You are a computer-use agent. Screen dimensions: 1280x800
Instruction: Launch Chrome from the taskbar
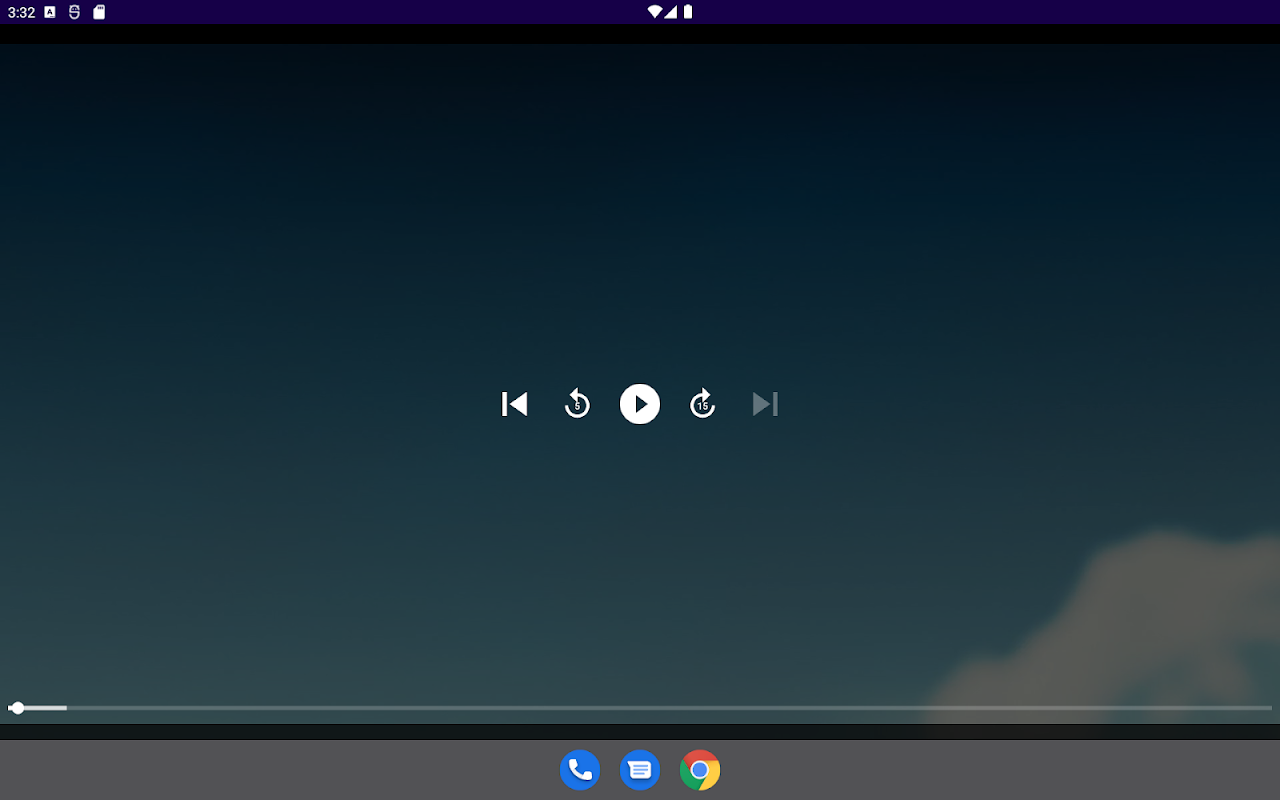(700, 770)
